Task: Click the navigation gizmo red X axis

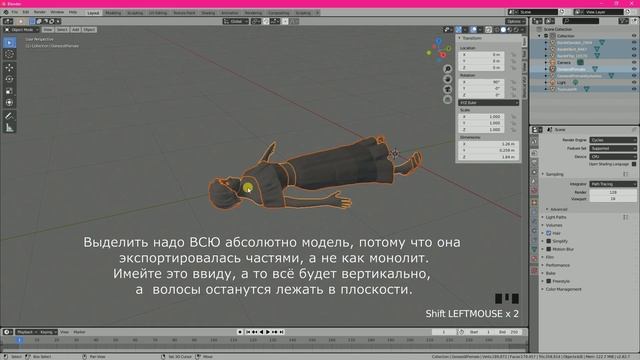Action: 443,55
